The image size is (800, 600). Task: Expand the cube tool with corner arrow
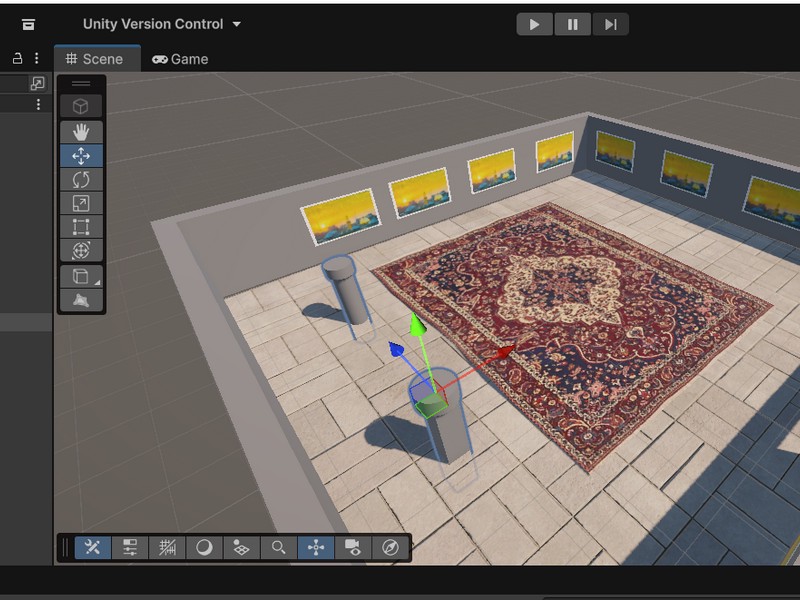point(81,277)
